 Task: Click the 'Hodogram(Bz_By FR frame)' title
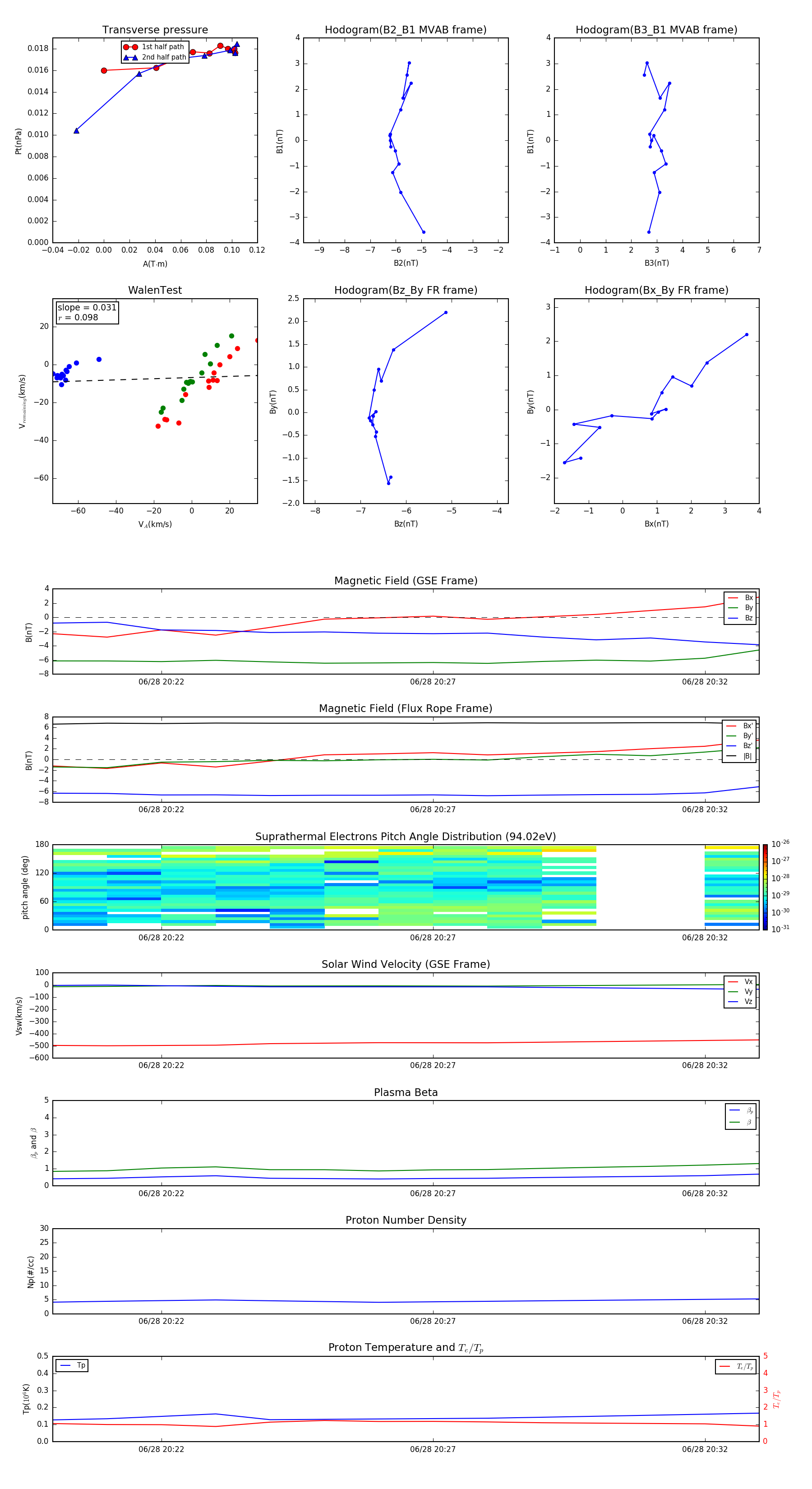pyautogui.click(x=406, y=290)
